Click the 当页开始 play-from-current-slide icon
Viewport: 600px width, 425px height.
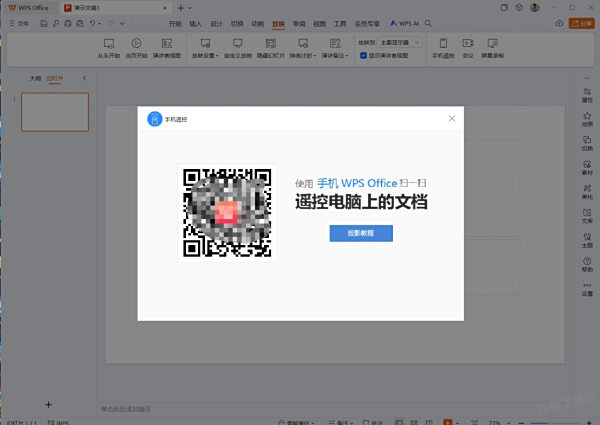[136, 43]
